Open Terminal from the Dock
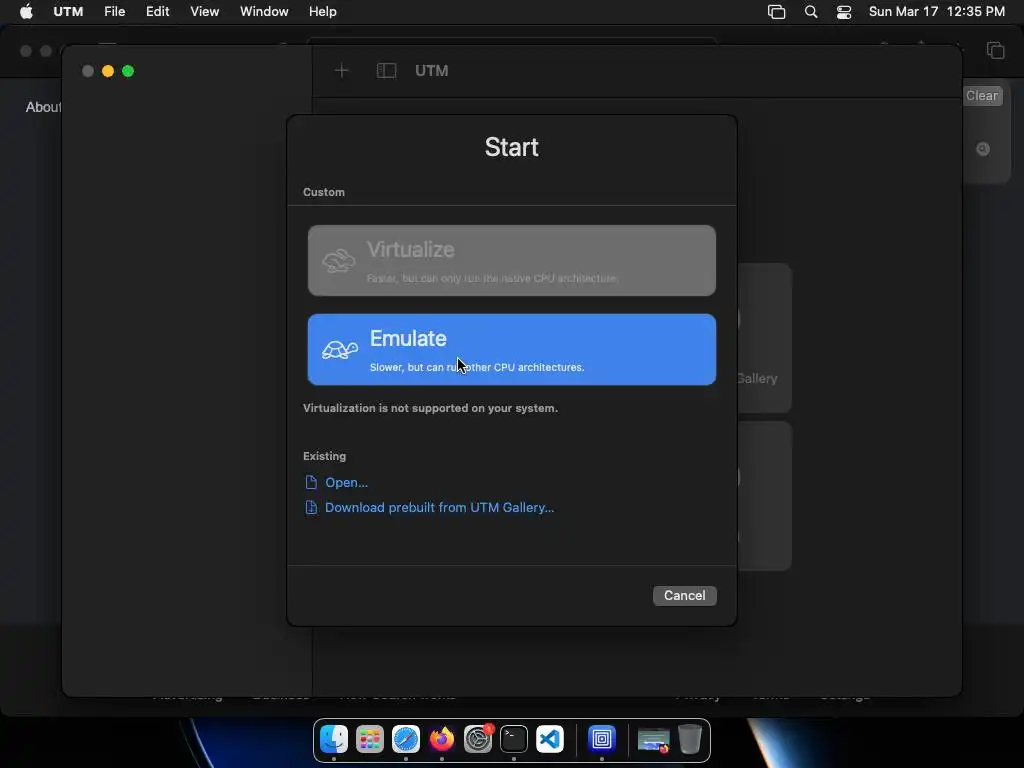This screenshot has width=1024, height=768. tap(514, 739)
